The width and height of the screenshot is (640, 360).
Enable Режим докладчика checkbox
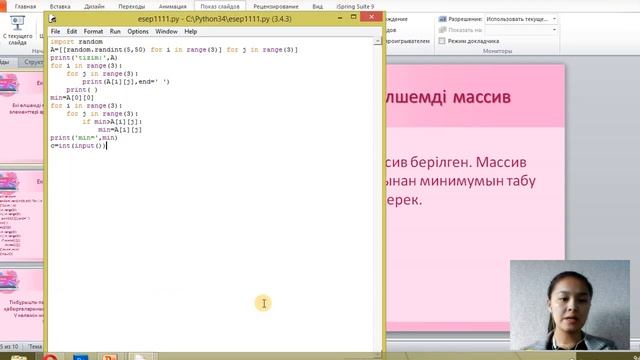click(442, 41)
